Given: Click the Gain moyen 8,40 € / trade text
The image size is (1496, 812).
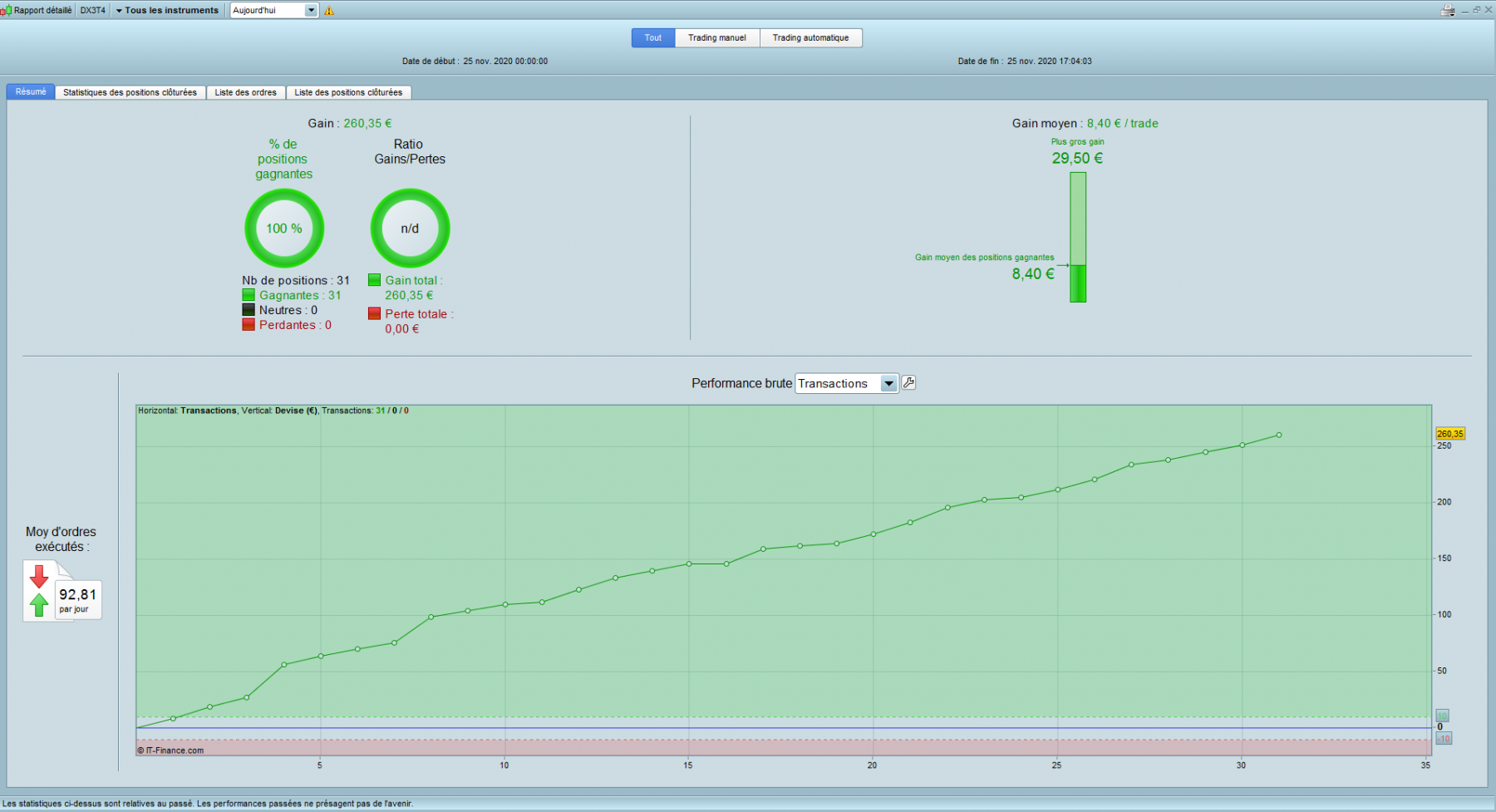Looking at the screenshot, I should (1085, 123).
